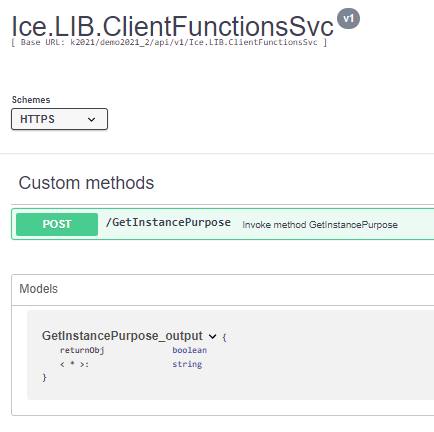Viewport: 434px width, 432px height.
Task: Expand the /GetInstancePurpose endpoint path
Action: click(168, 222)
